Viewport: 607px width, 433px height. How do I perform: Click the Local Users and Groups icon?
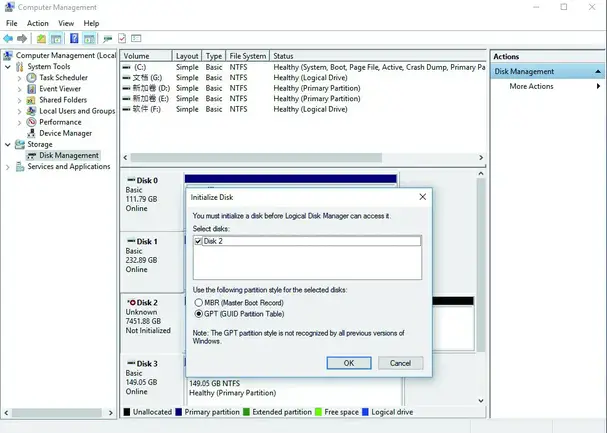pyautogui.click(x=31, y=111)
